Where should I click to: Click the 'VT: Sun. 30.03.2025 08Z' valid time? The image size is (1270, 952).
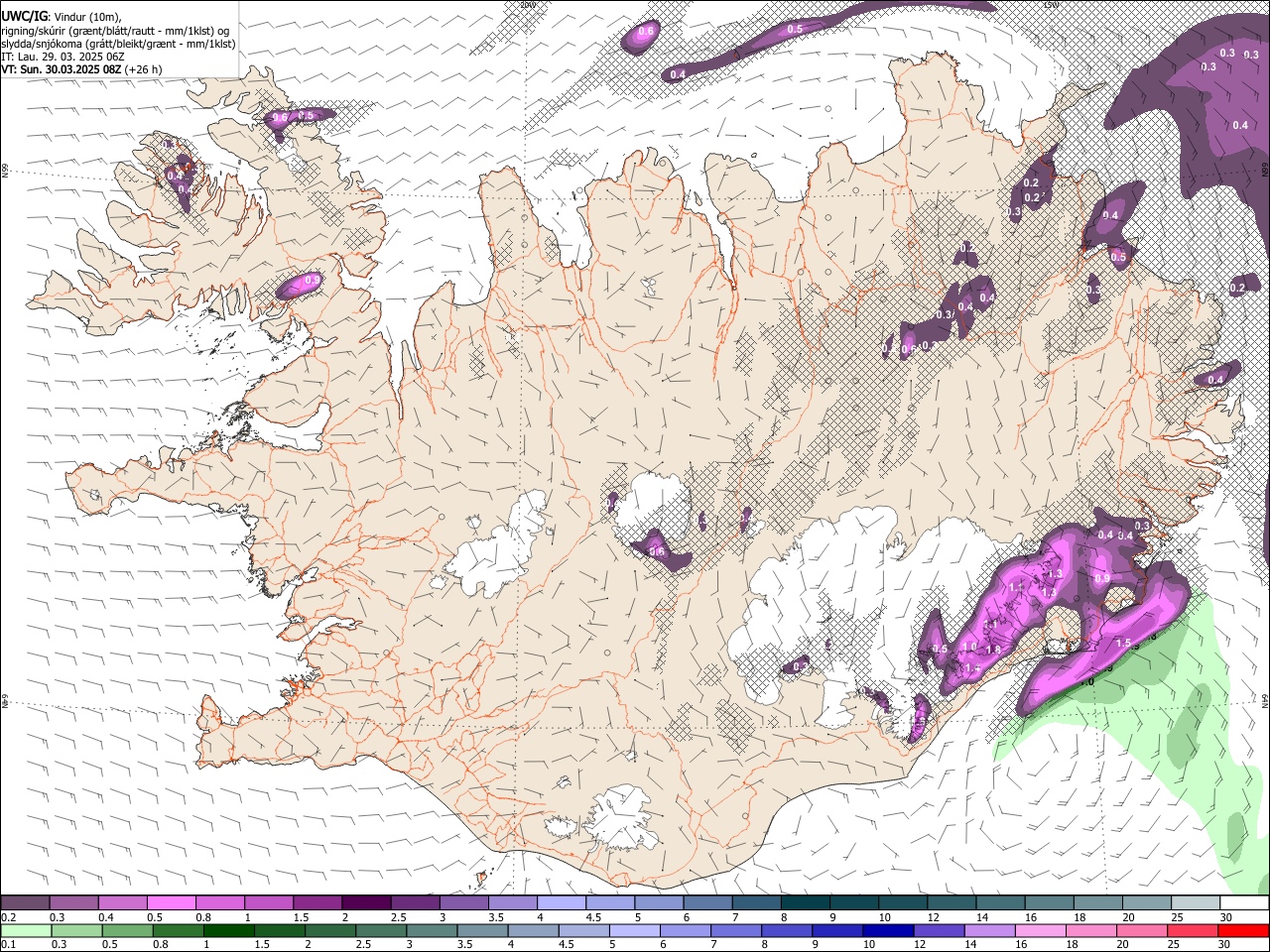click(62, 69)
